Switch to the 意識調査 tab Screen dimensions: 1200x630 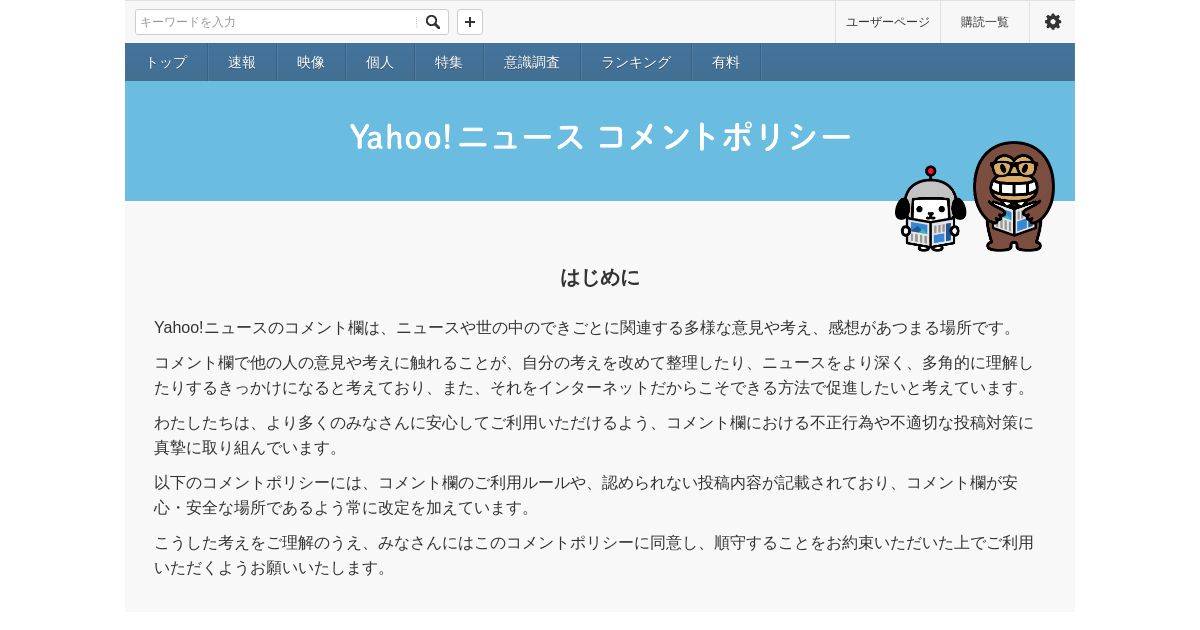coord(532,62)
